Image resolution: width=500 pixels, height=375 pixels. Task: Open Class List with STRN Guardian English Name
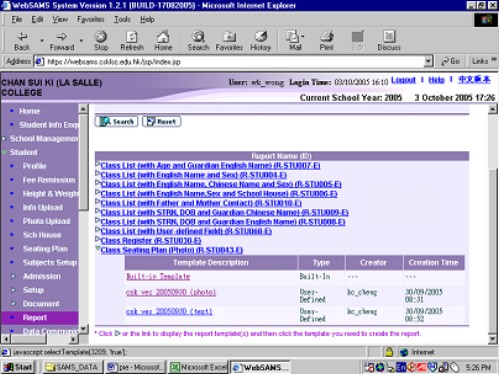[223, 222]
